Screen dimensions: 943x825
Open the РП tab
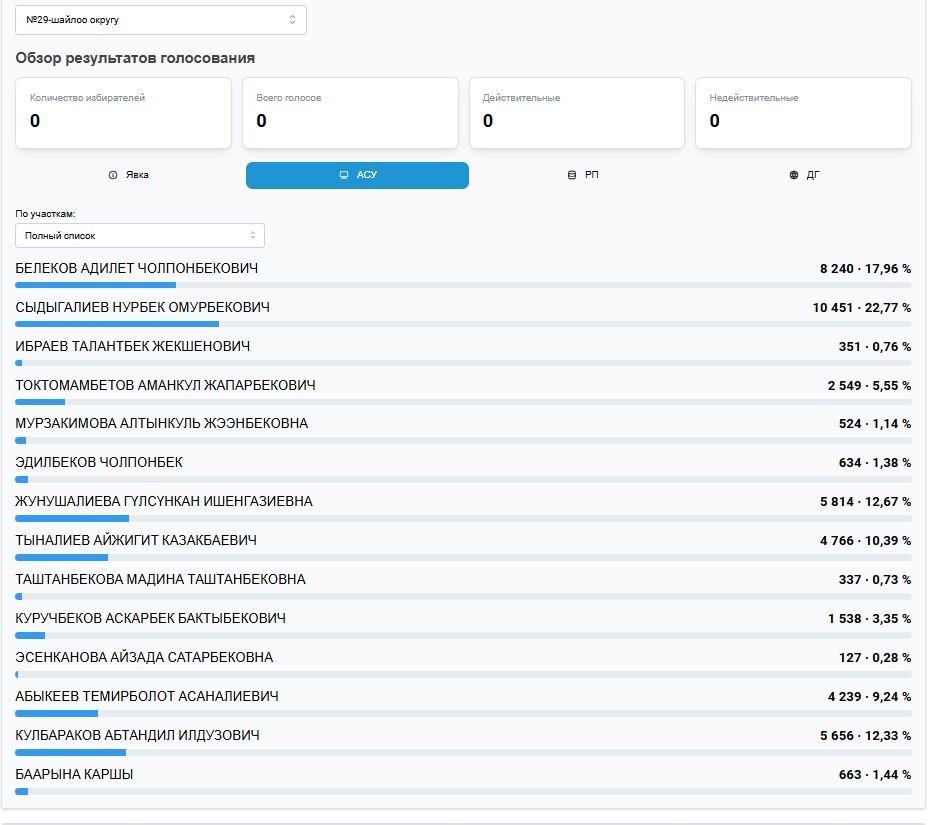coord(584,175)
